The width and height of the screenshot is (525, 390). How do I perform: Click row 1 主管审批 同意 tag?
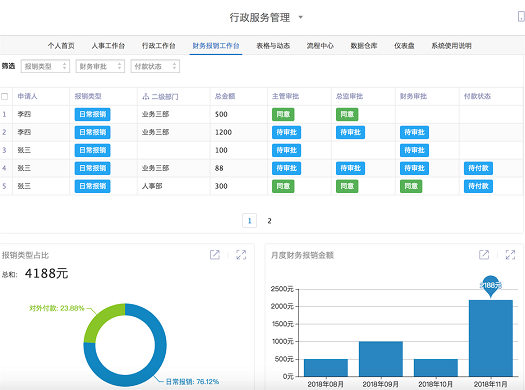click(x=283, y=114)
